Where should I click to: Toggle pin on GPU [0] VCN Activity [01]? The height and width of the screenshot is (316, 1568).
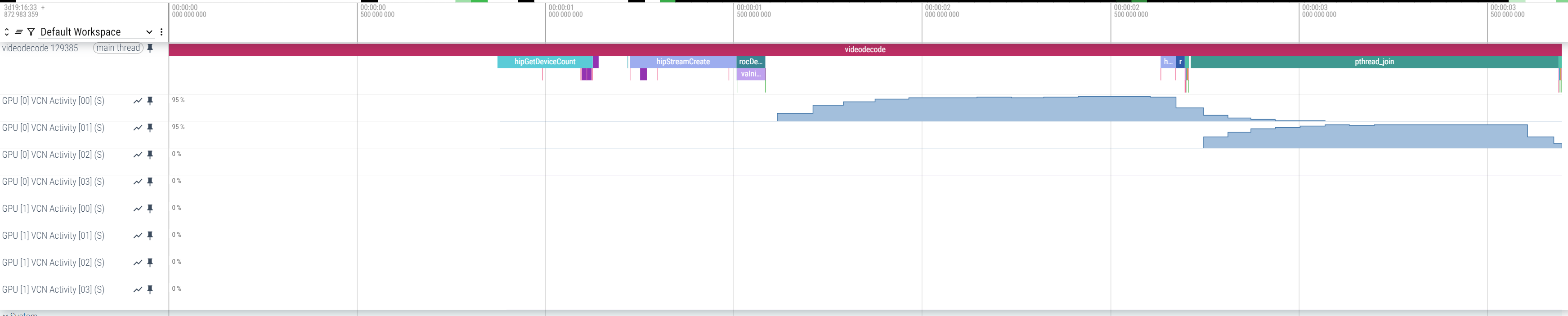tap(150, 128)
